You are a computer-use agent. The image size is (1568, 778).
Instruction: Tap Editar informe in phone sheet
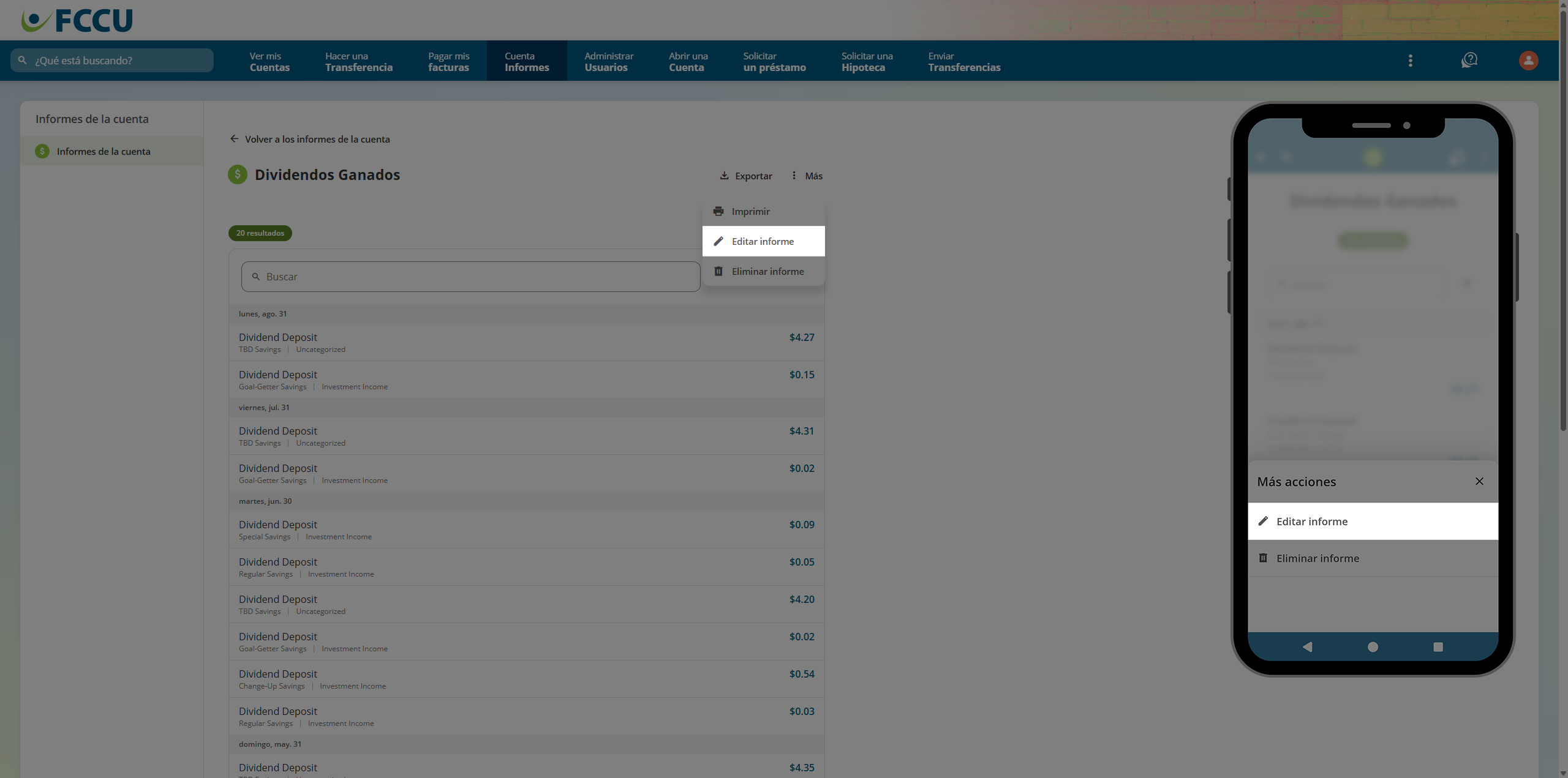[x=1373, y=521]
